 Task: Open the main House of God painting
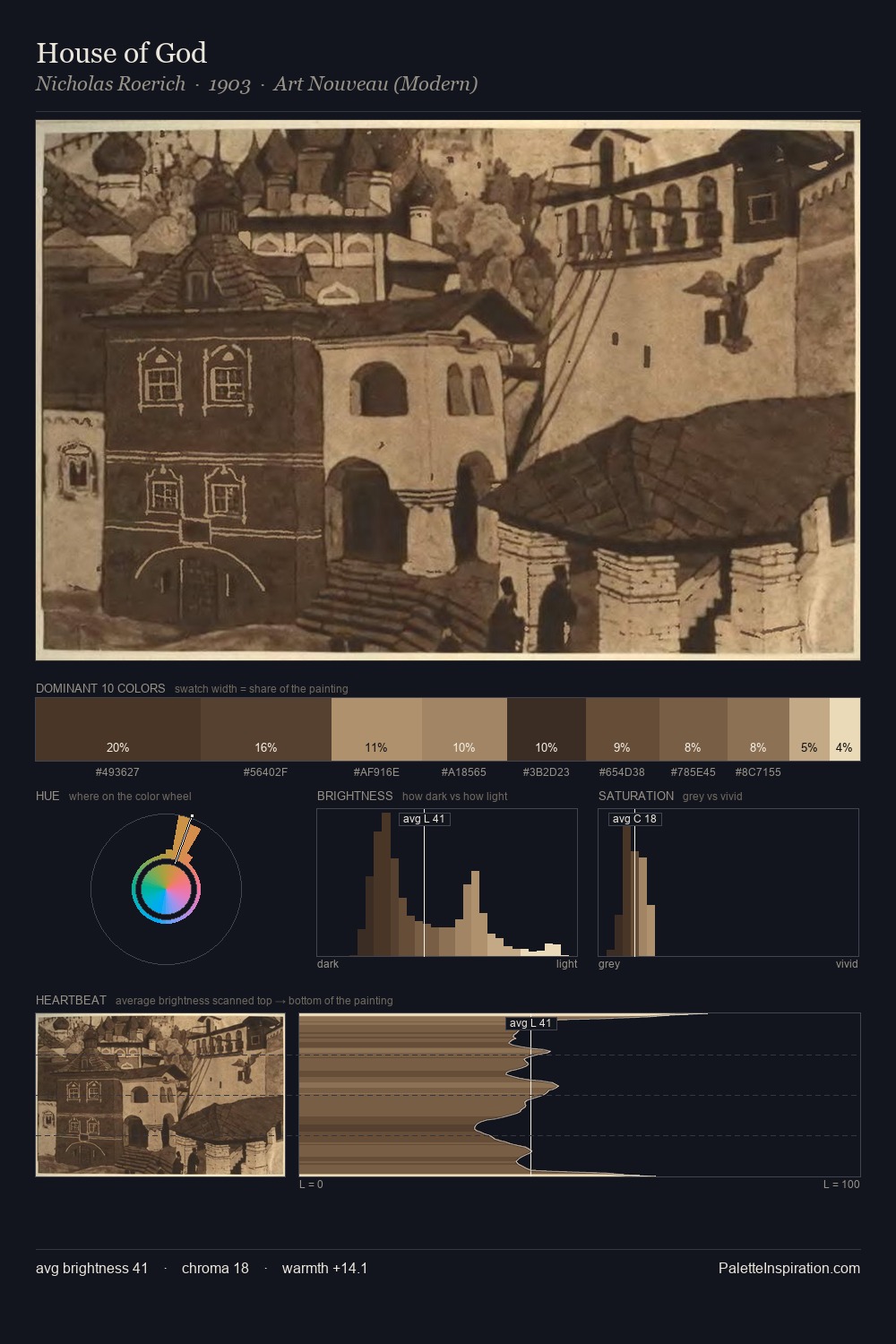pos(448,391)
